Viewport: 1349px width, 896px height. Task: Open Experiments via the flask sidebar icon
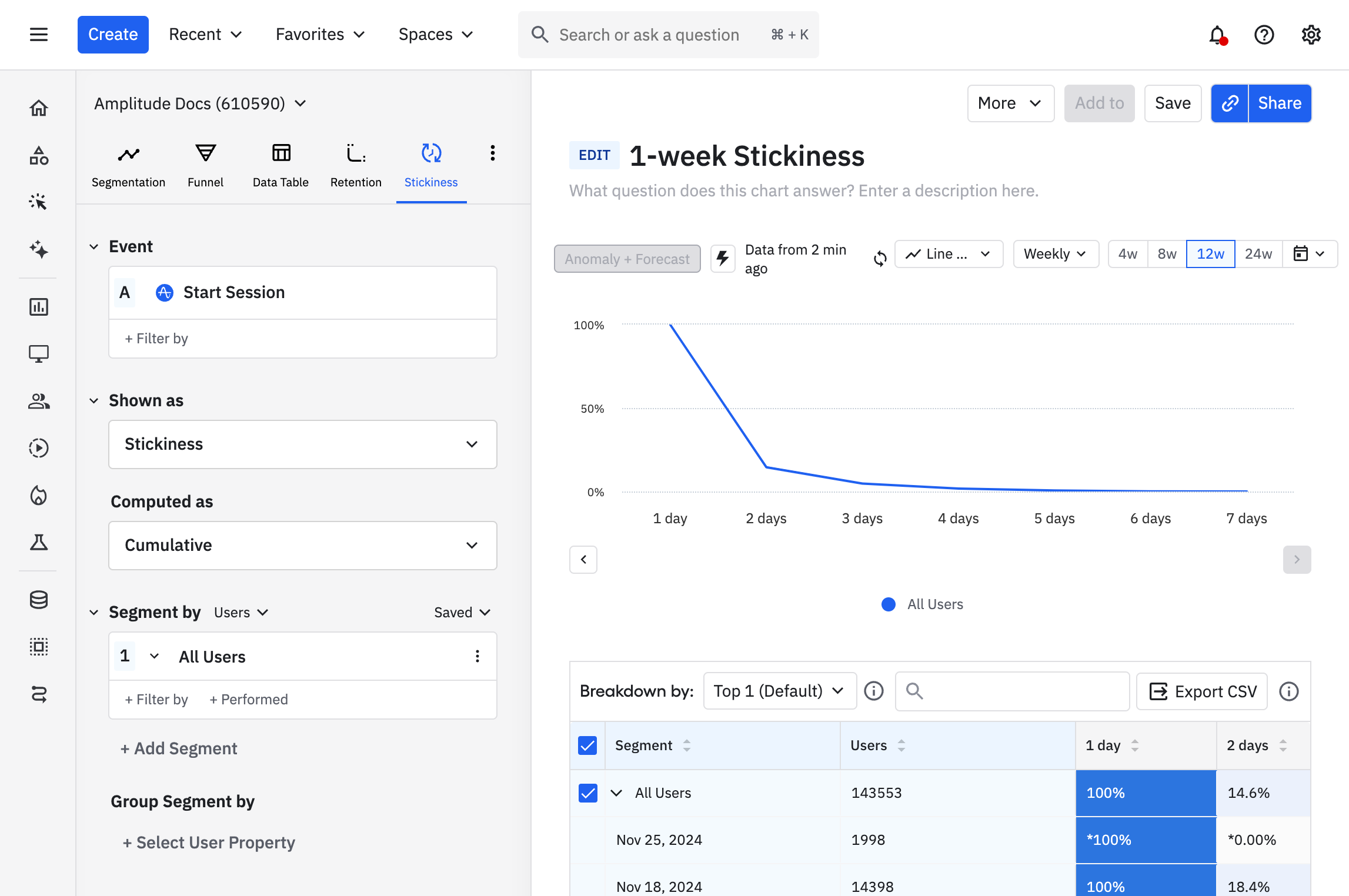tap(38, 542)
